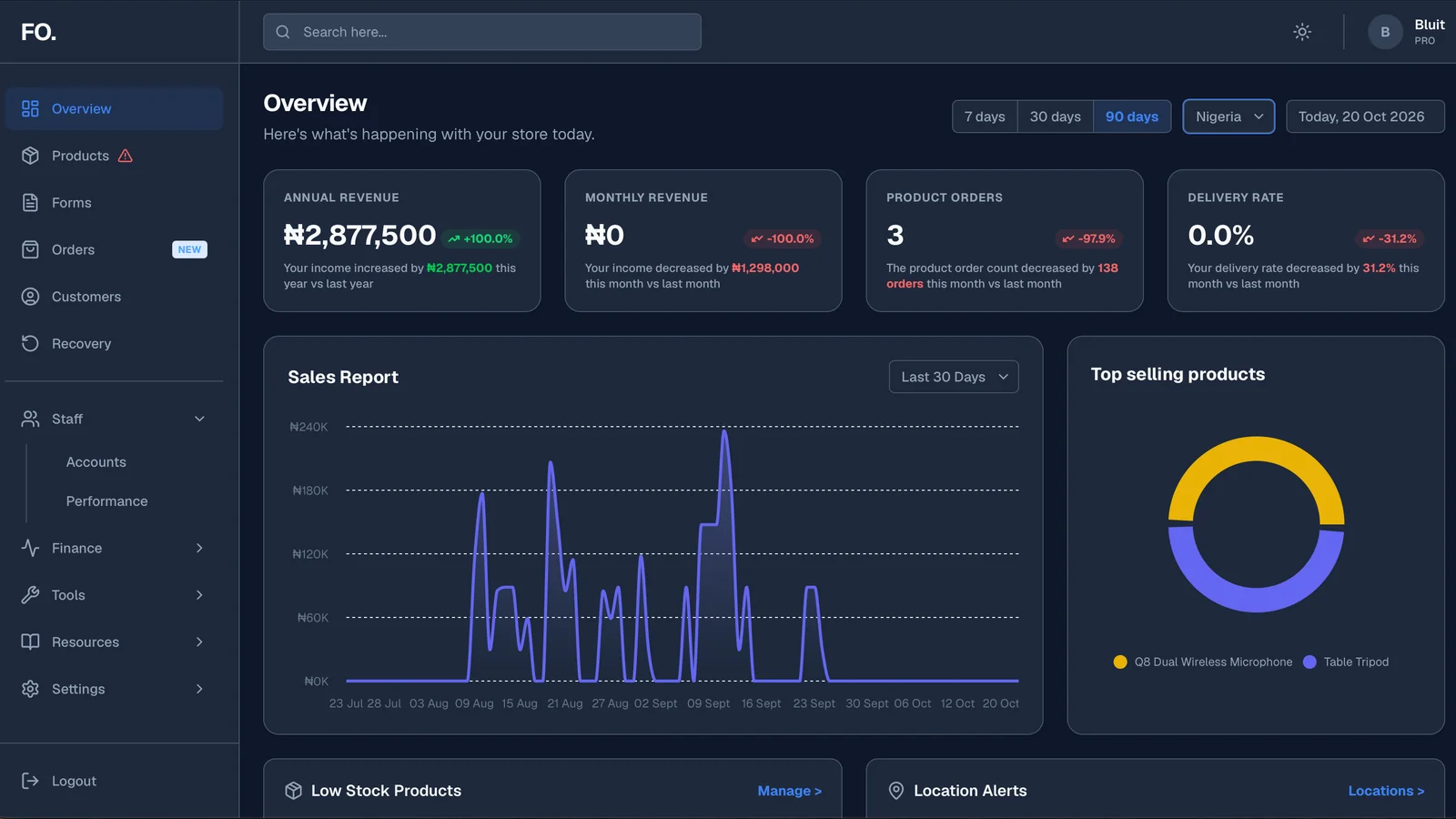Screen dimensions: 1456x819
Task: Open the Last 30 Days dropdown
Action: pos(954,377)
